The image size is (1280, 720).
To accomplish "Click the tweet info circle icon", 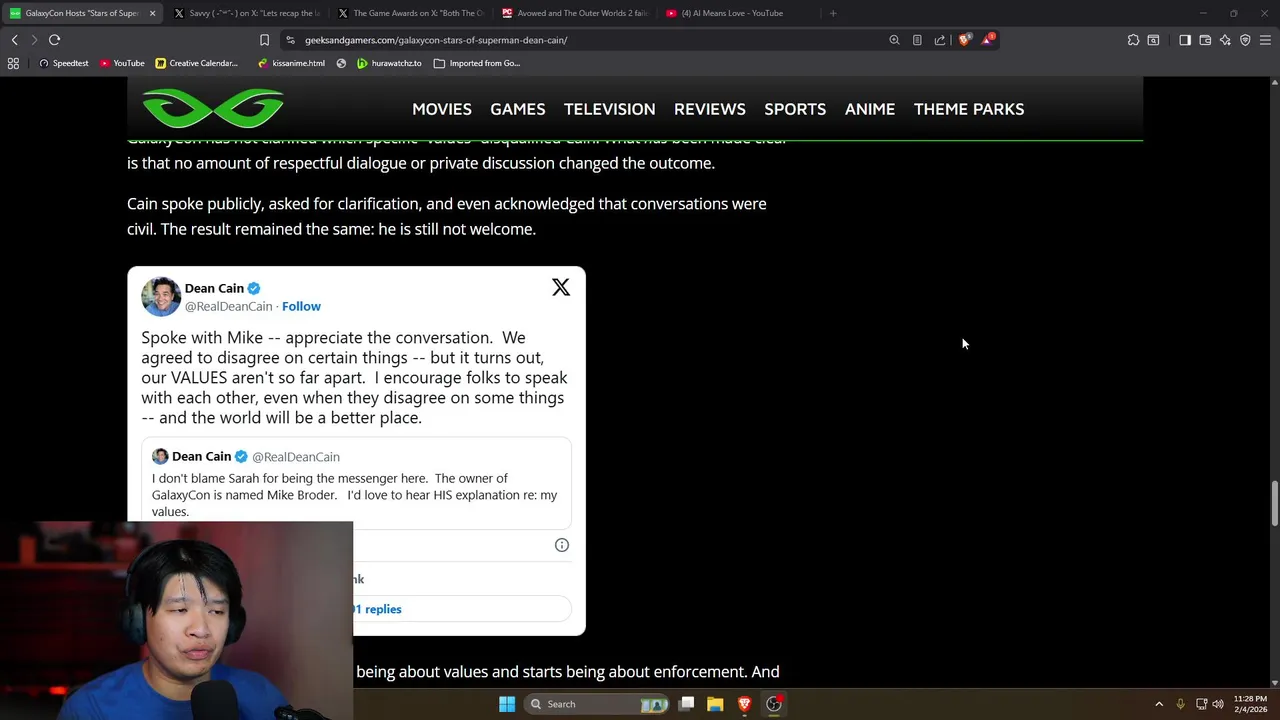I will click(562, 545).
